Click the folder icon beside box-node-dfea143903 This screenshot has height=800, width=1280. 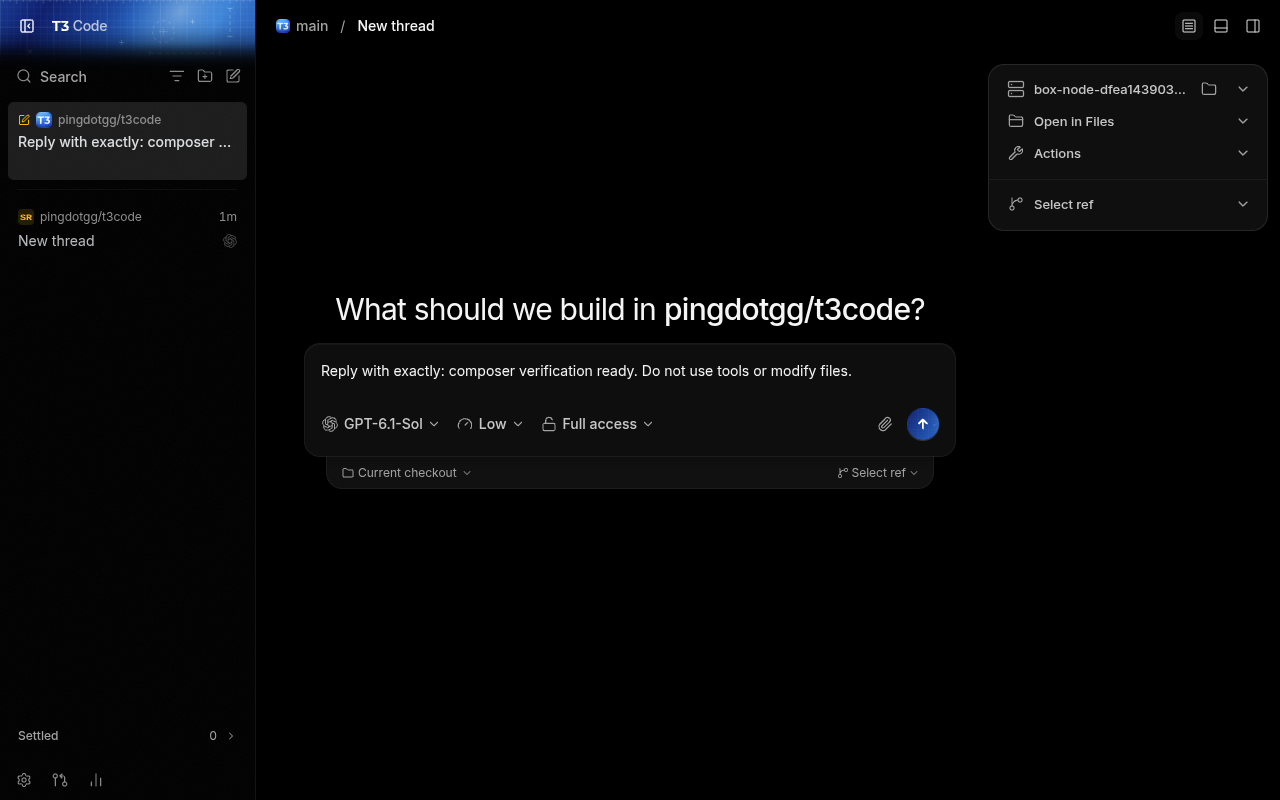pos(1209,89)
